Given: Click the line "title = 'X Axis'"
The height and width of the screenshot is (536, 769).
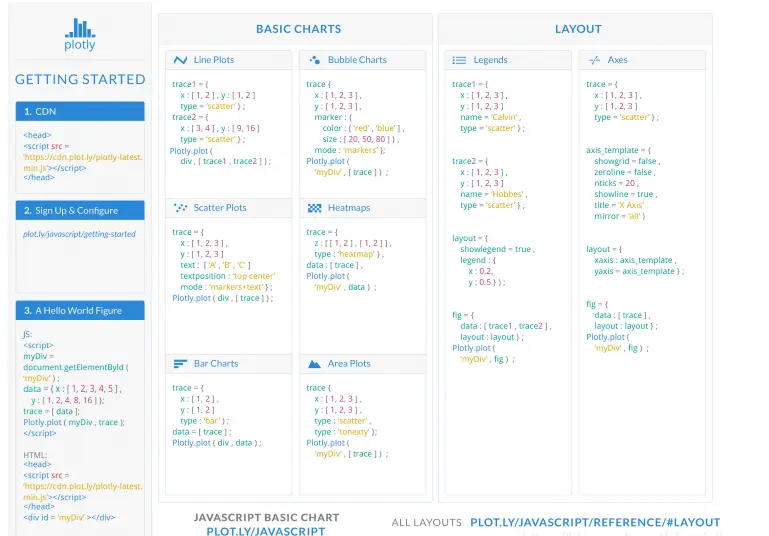Looking at the screenshot, I should pyautogui.click(x=619, y=205).
